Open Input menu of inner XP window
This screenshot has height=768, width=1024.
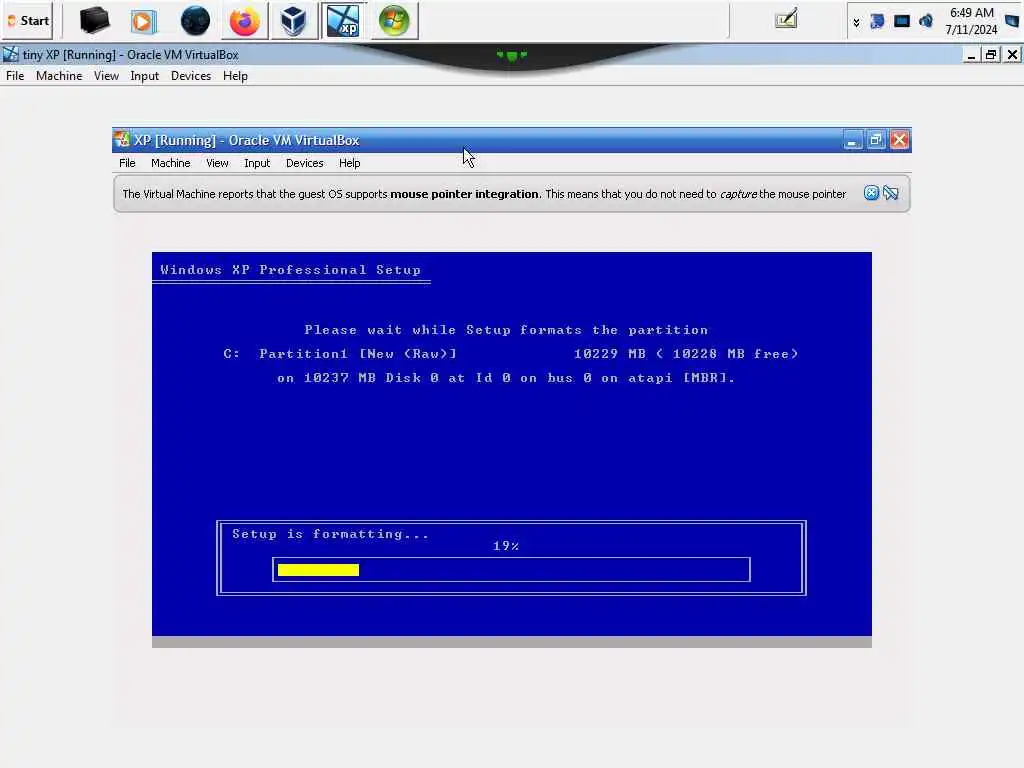pos(257,163)
